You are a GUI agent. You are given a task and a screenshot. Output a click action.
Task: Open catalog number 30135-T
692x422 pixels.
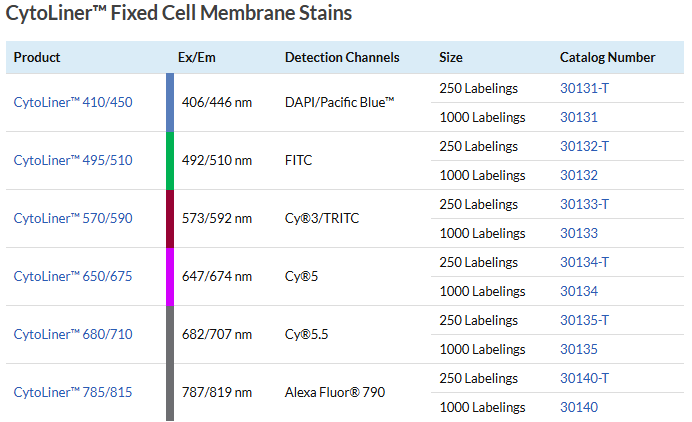pos(584,320)
